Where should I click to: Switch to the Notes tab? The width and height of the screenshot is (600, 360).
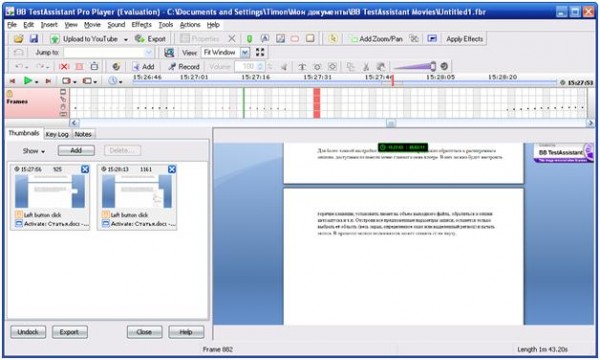[83, 134]
